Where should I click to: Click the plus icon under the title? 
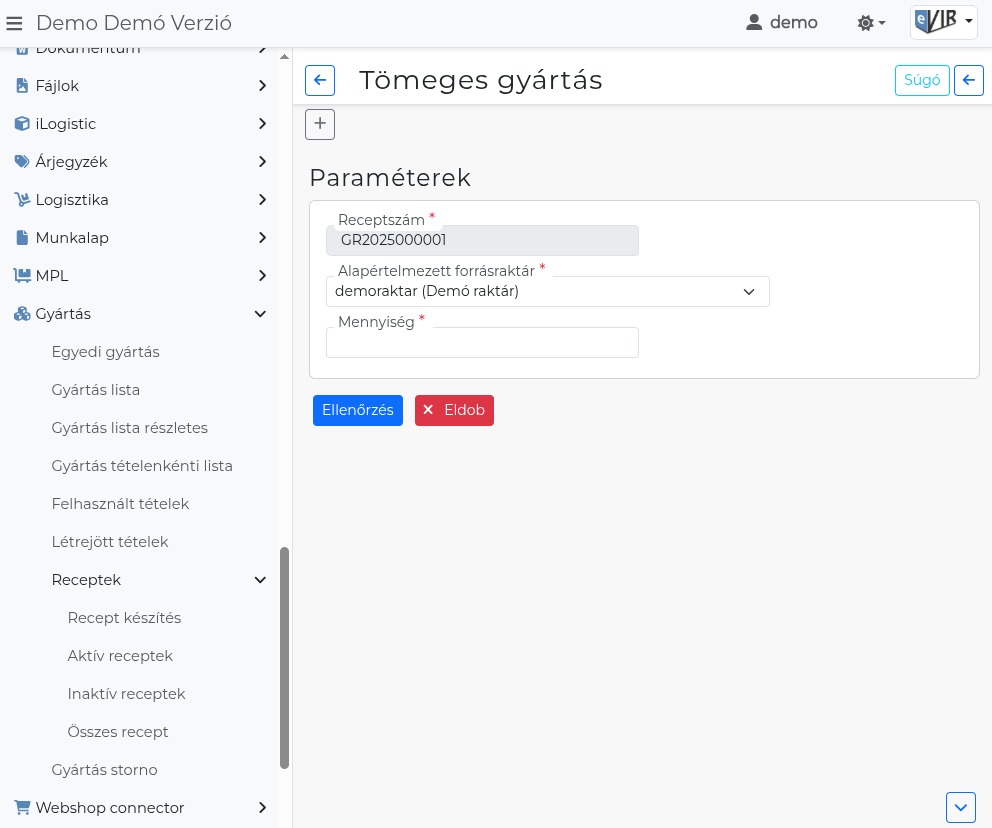tap(320, 124)
